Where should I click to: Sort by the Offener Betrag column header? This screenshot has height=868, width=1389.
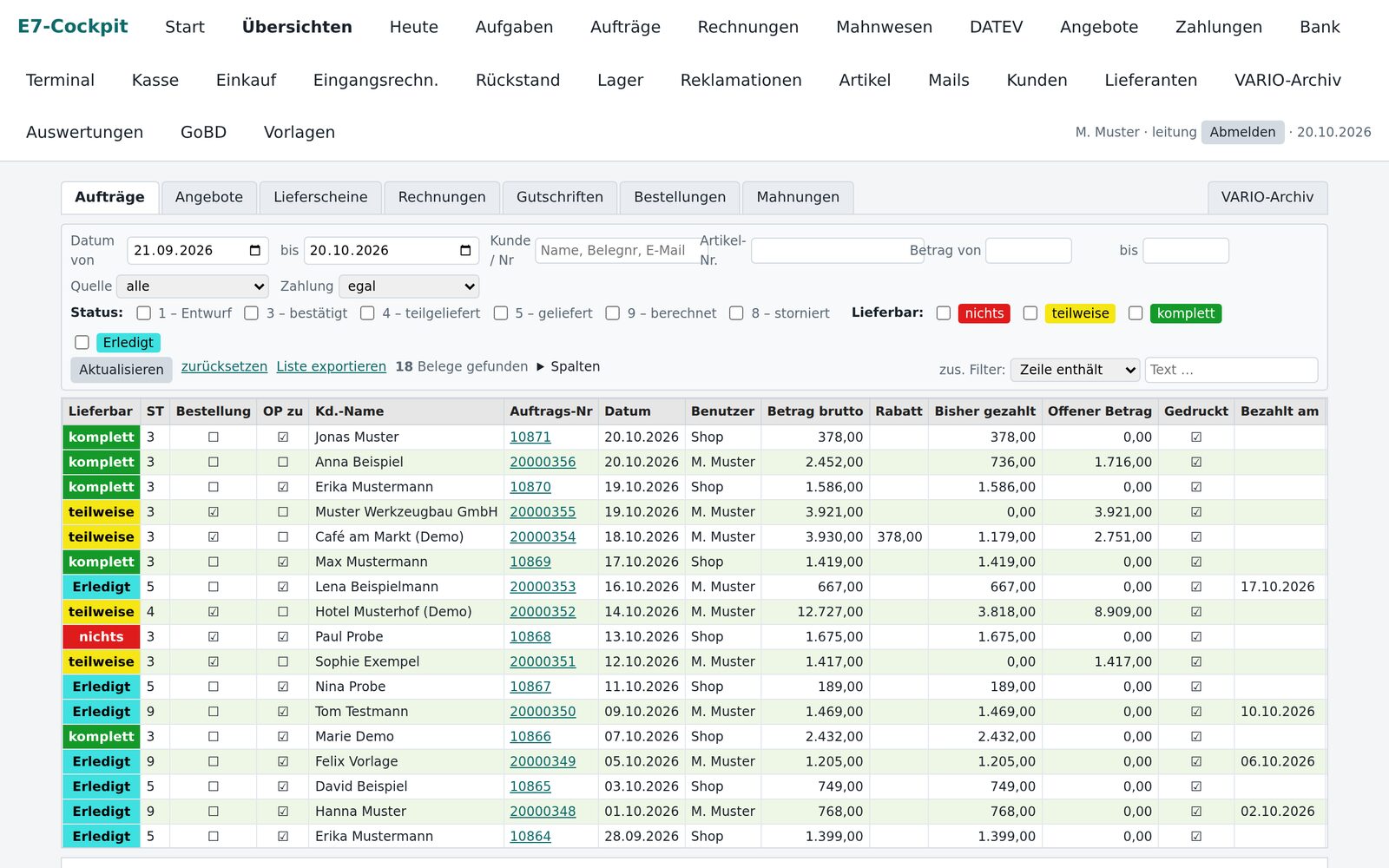pos(1099,411)
